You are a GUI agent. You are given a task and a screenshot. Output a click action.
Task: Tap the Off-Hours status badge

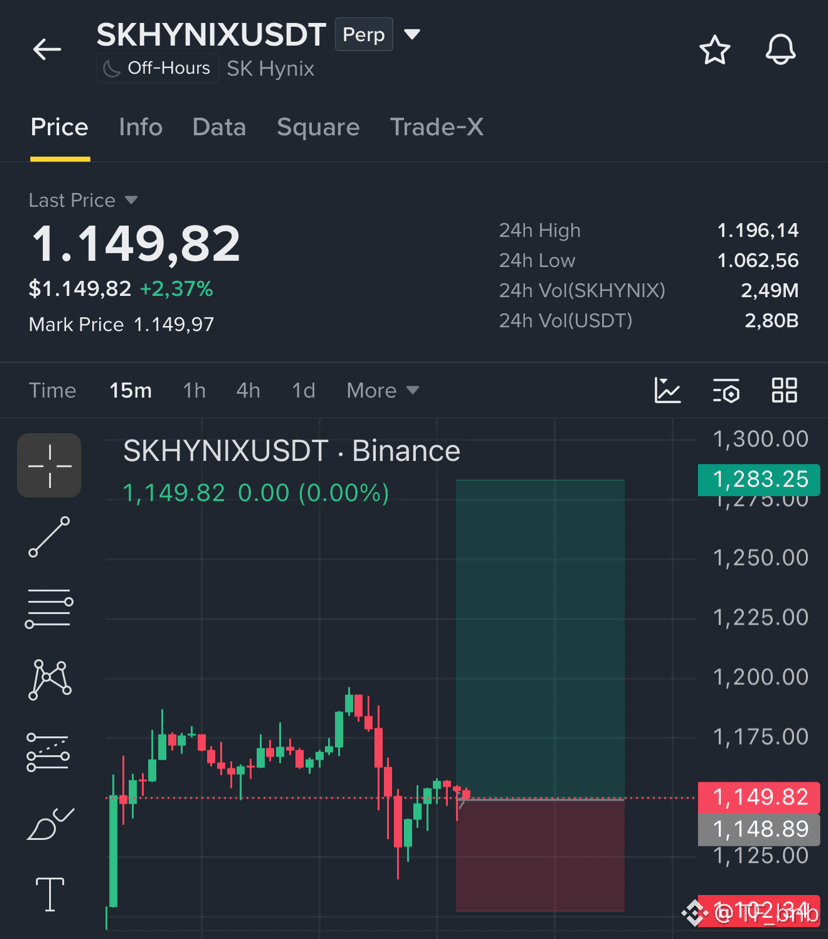(157, 68)
